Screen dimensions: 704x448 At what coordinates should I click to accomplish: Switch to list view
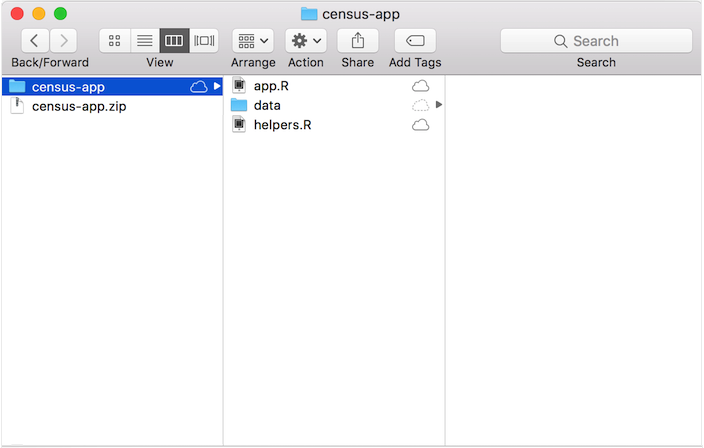tap(145, 41)
